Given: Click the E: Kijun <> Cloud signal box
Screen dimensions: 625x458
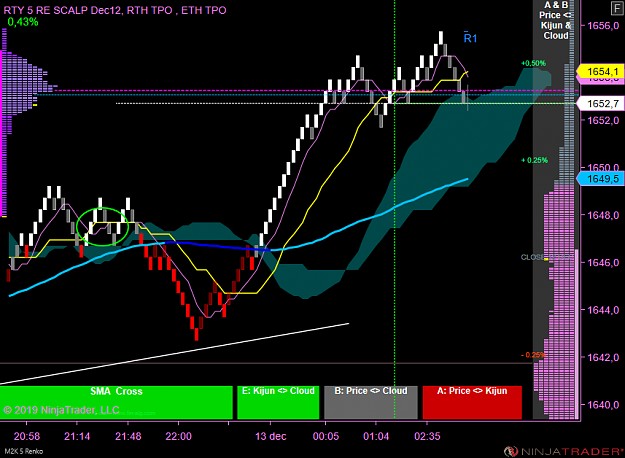Looking at the screenshot, I should tap(278, 402).
